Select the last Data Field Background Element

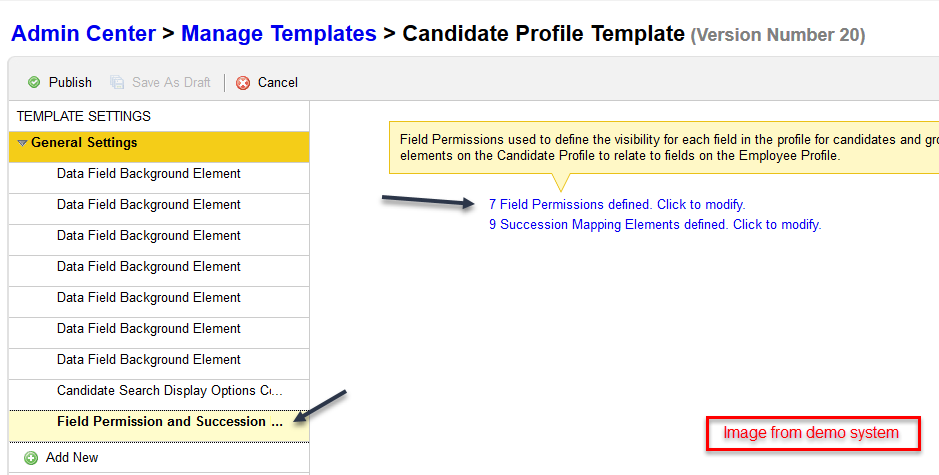(x=159, y=359)
